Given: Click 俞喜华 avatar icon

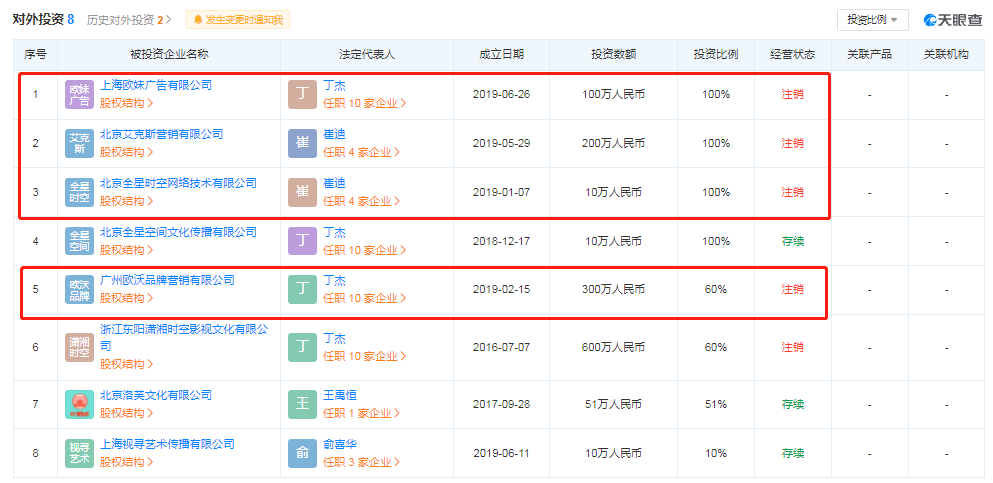Looking at the screenshot, I should (302, 453).
